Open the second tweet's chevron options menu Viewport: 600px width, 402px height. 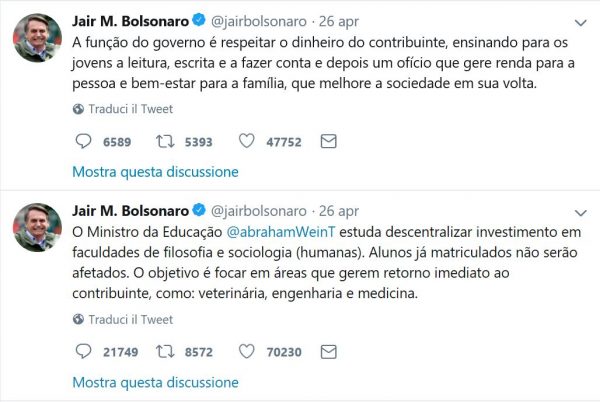(580, 212)
